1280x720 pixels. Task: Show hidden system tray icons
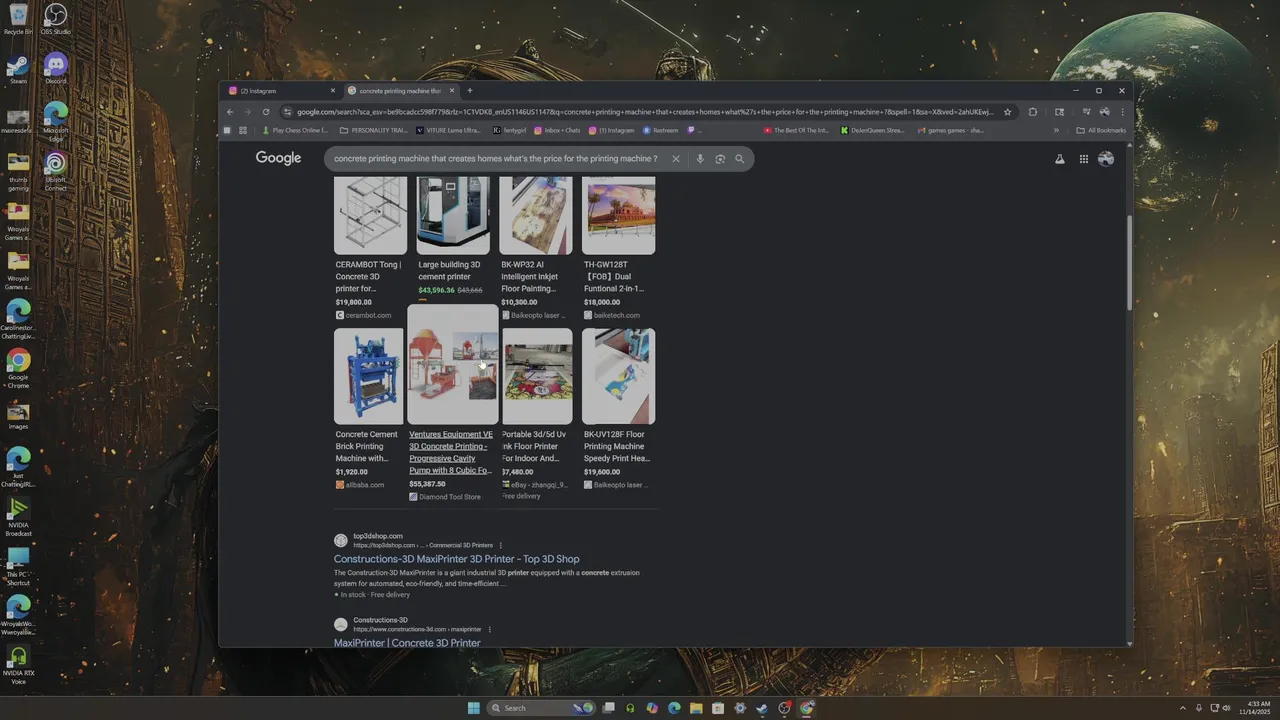pyautogui.click(x=1183, y=708)
